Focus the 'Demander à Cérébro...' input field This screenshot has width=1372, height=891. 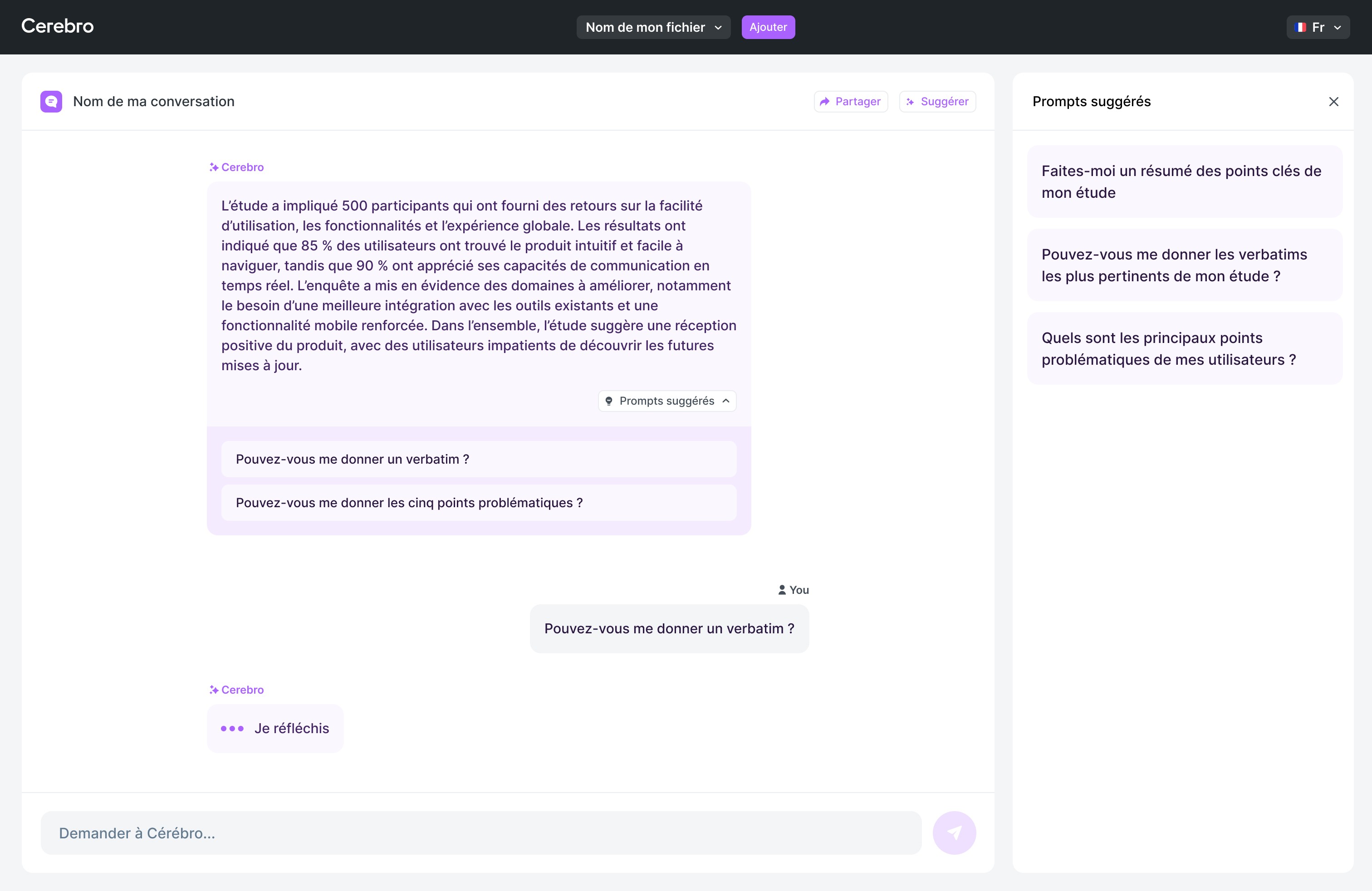480,833
